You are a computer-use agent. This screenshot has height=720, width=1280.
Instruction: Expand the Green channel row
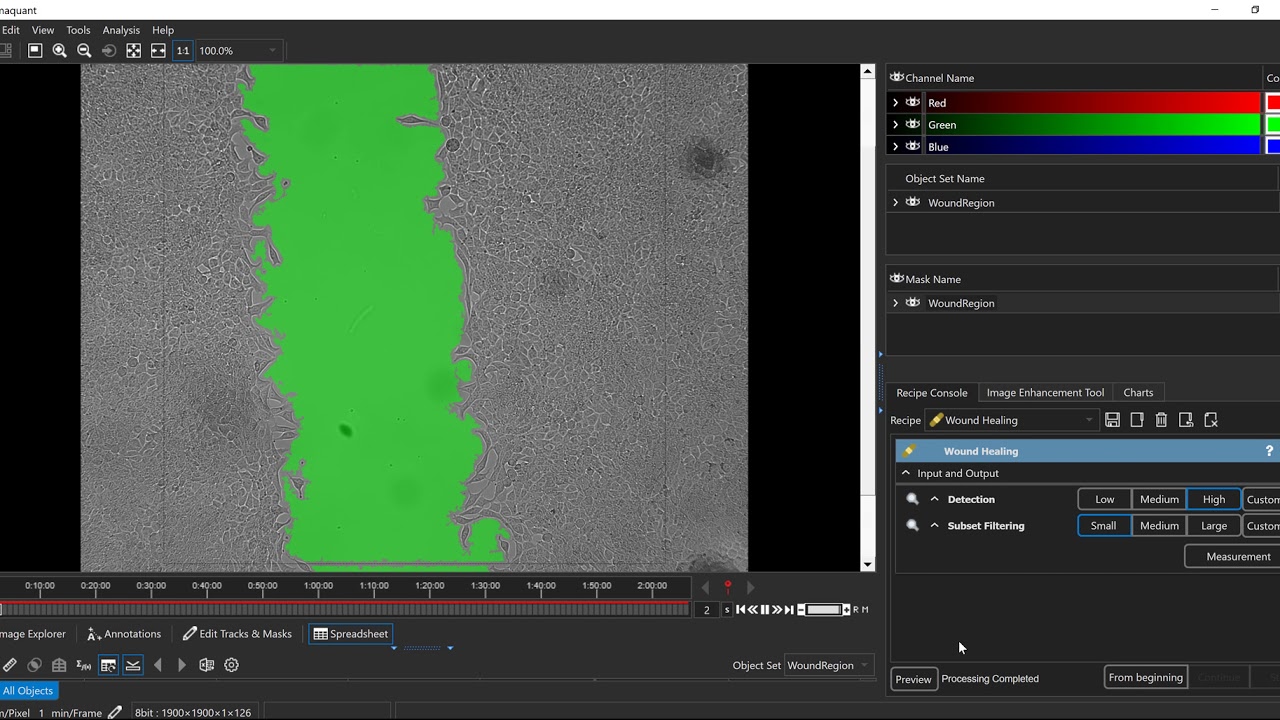pyautogui.click(x=895, y=124)
